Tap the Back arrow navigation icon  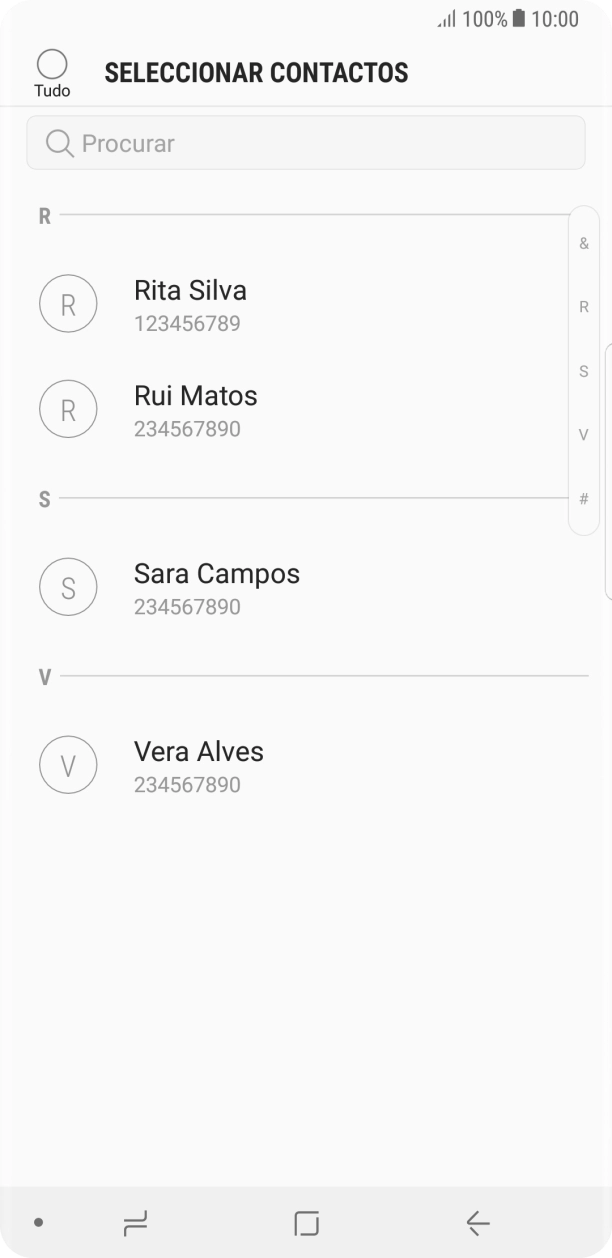[477, 1222]
